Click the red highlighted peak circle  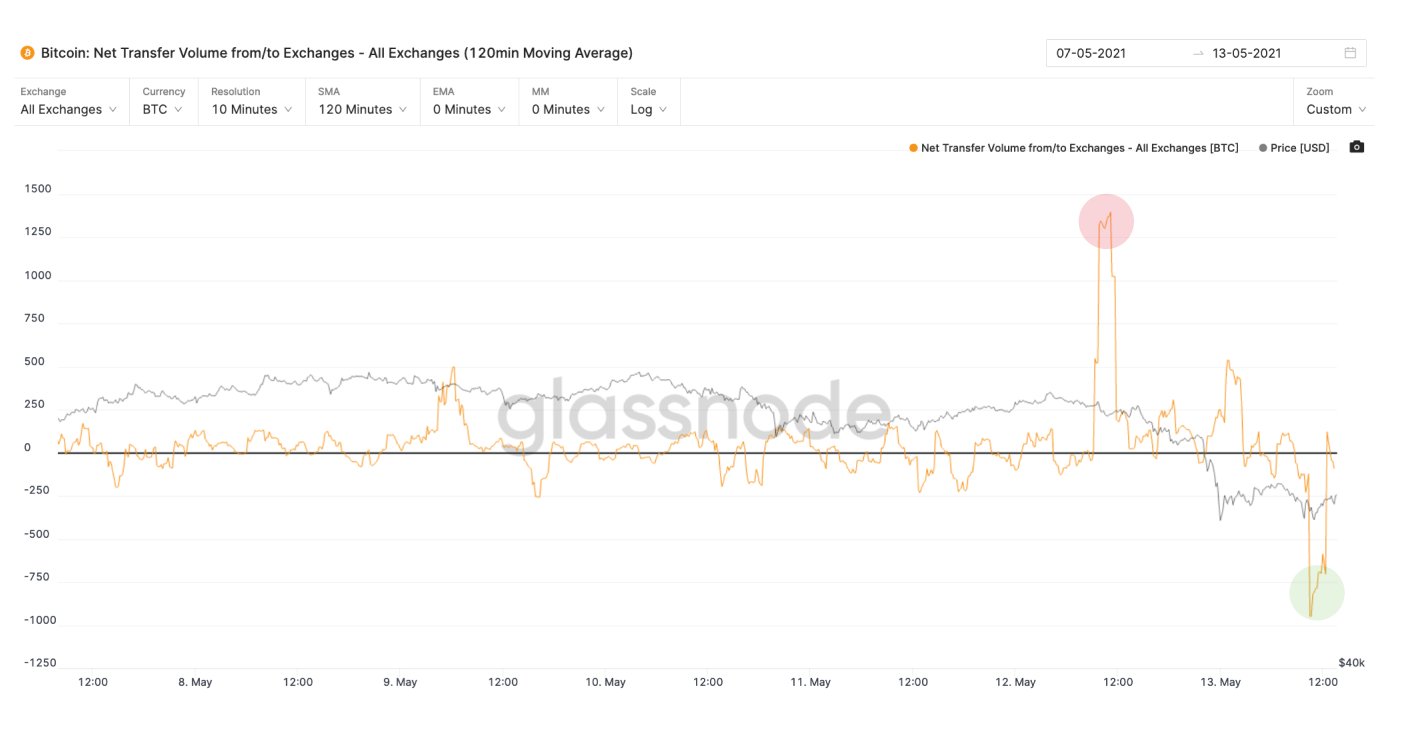(x=1106, y=221)
